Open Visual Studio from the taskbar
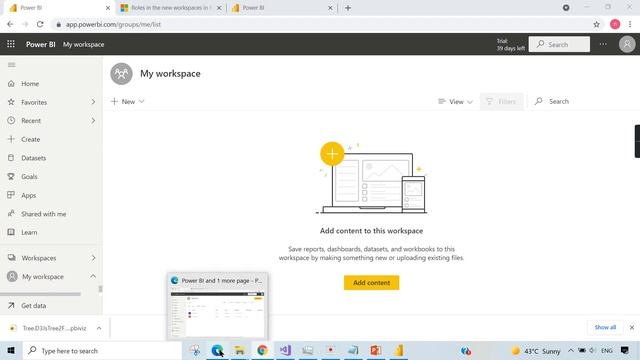 [285, 350]
